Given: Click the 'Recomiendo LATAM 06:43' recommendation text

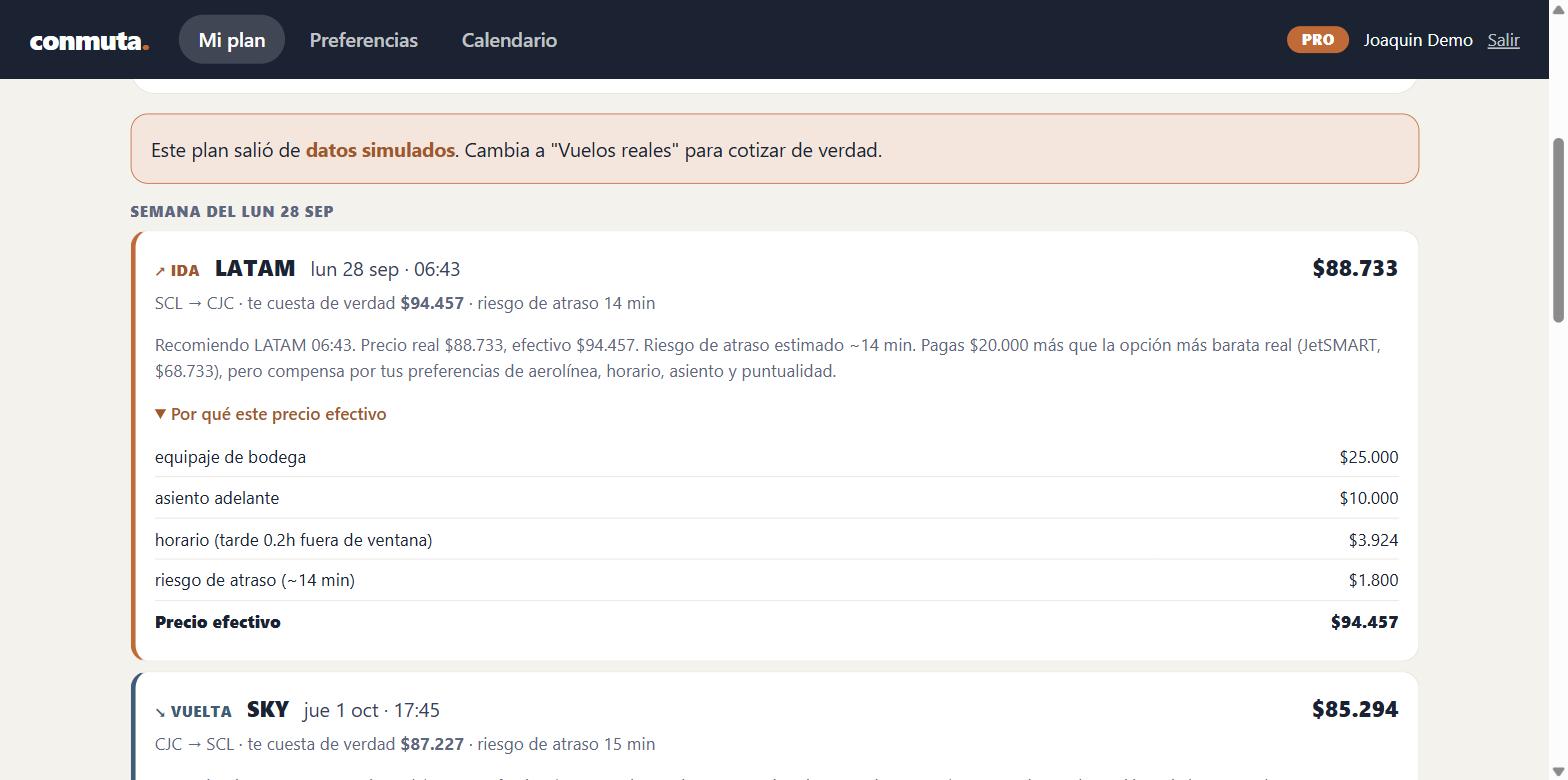Looking at the screenshot, I should (x=768, y=358).
